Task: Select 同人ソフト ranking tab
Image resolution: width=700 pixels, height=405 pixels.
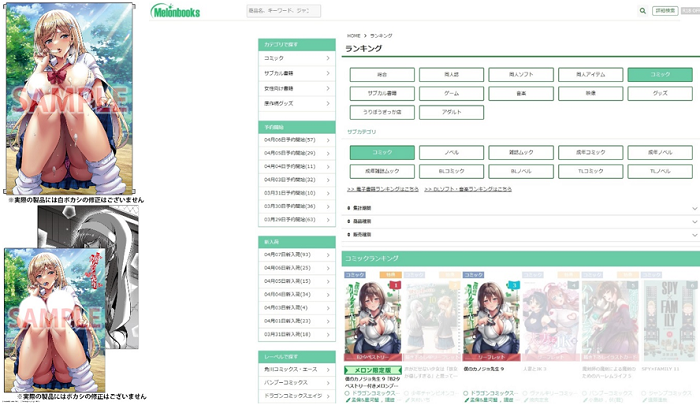Action: point(521,75)
